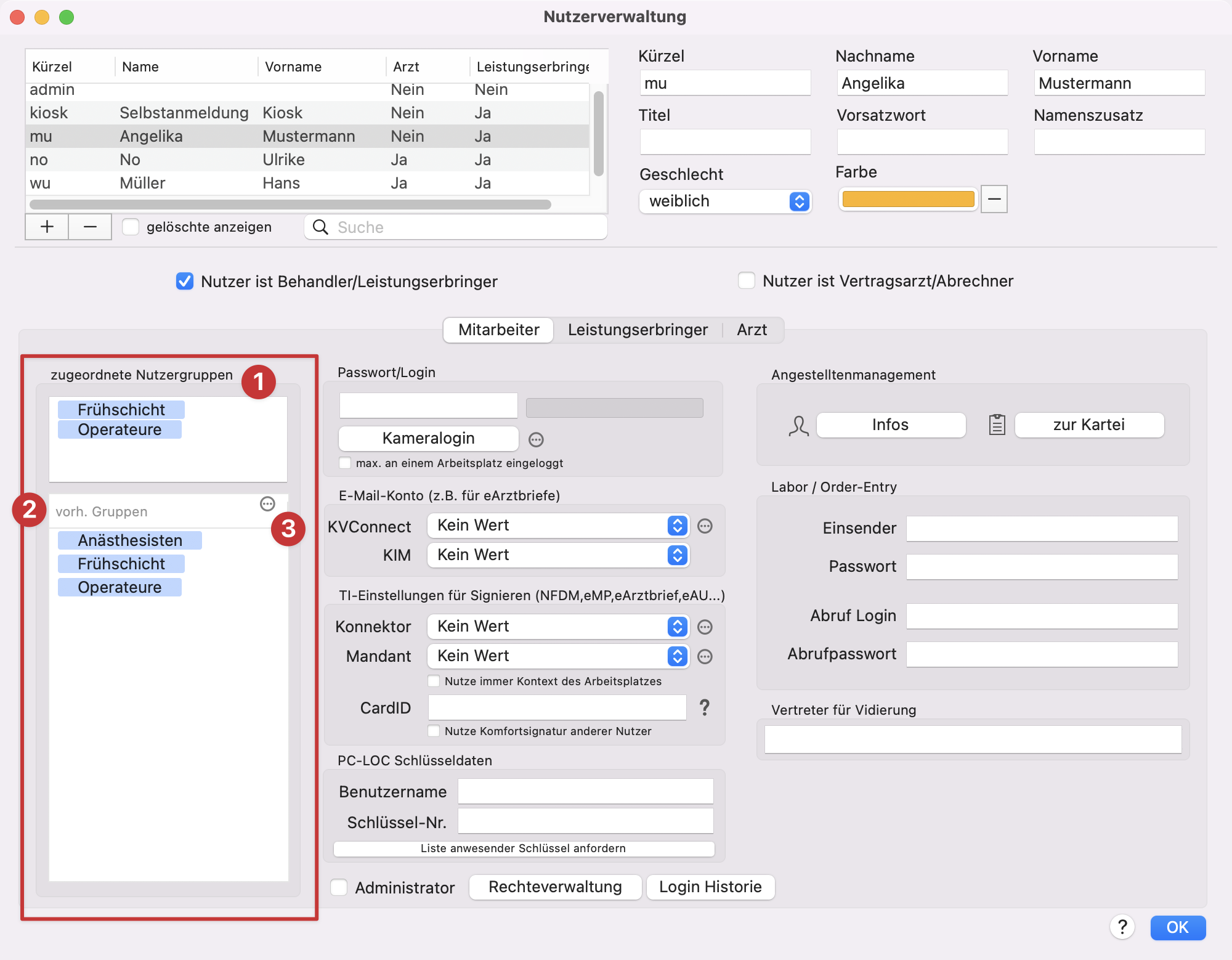Click the Nachname input field
Screen dimensions: 1232x960
[922, 83]
